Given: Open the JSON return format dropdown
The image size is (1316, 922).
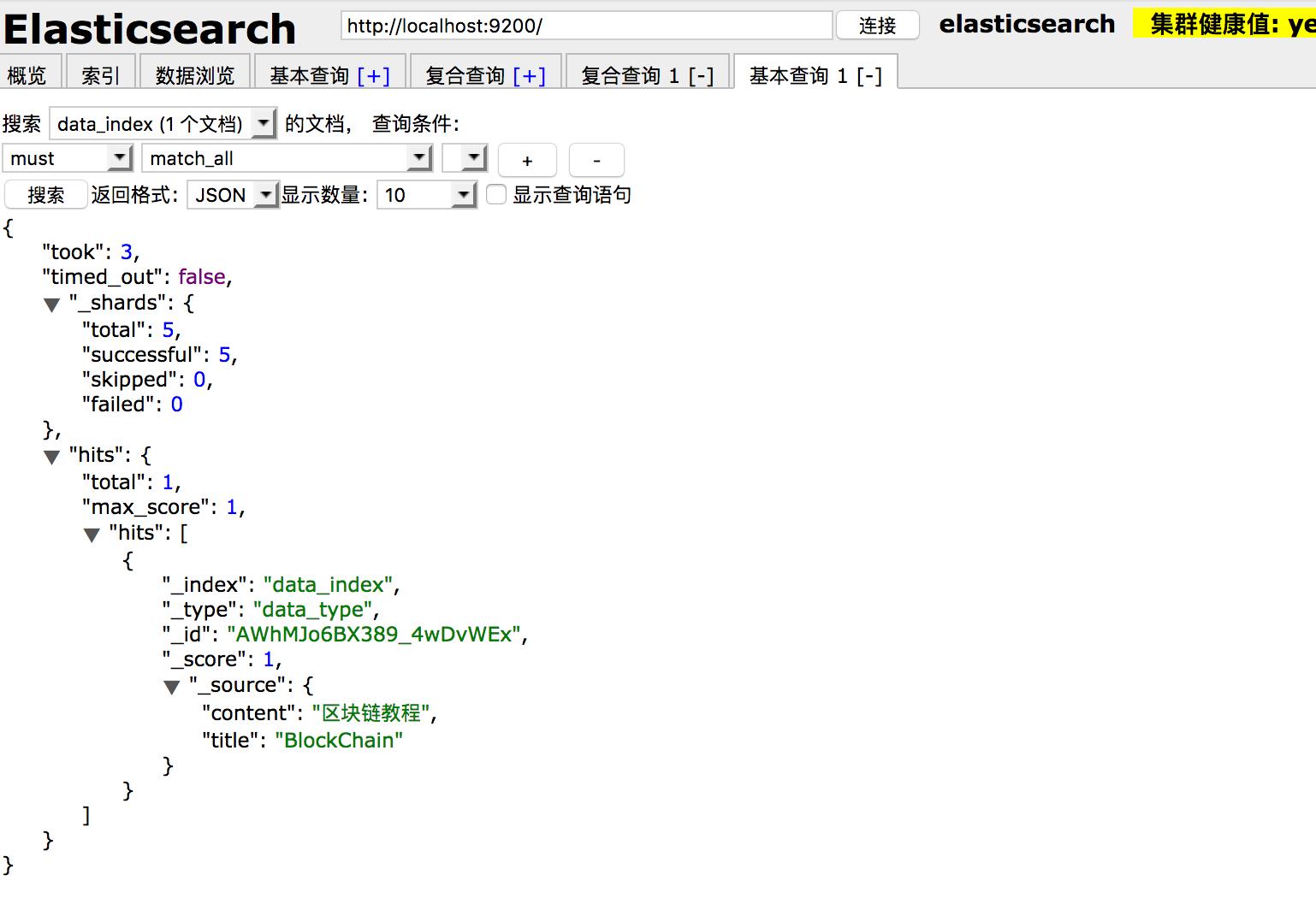Looking at the screenshot, I should 233,195.
